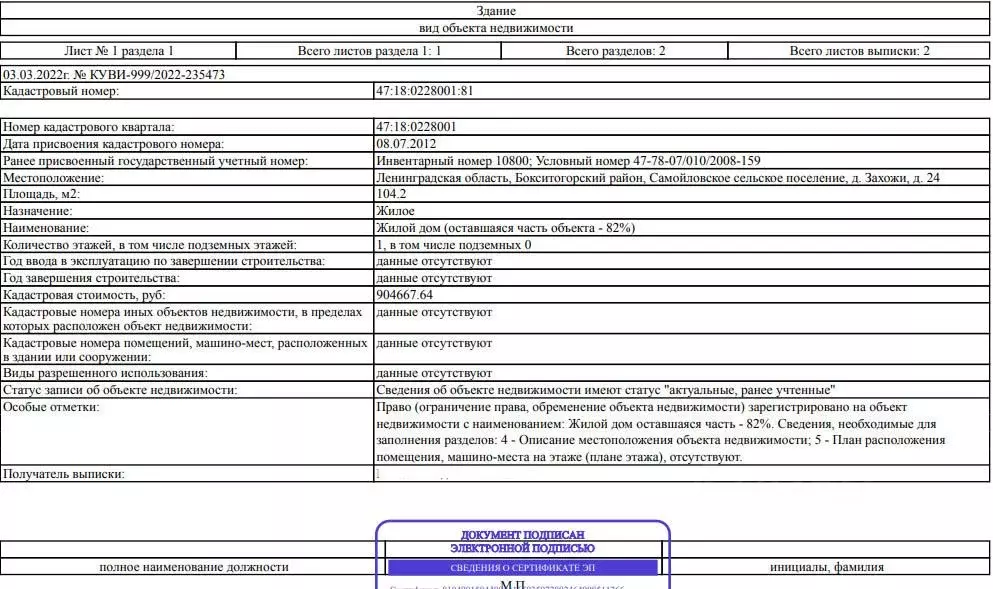Select 'Жилой дом (оставшаяся часть объекта - 82%)'

click(x=505, y=228)
